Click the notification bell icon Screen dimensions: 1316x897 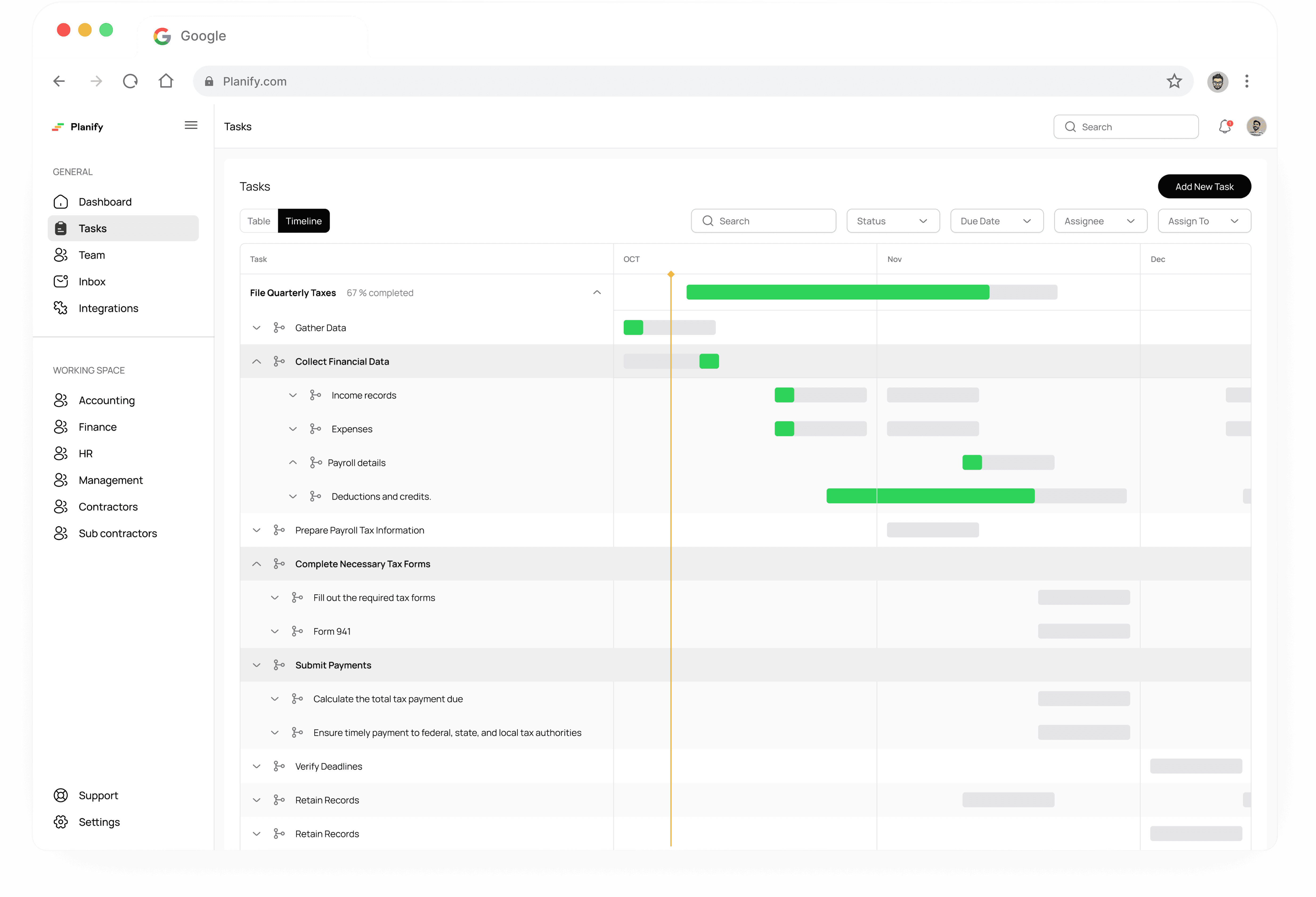[x=1224, y=126]
